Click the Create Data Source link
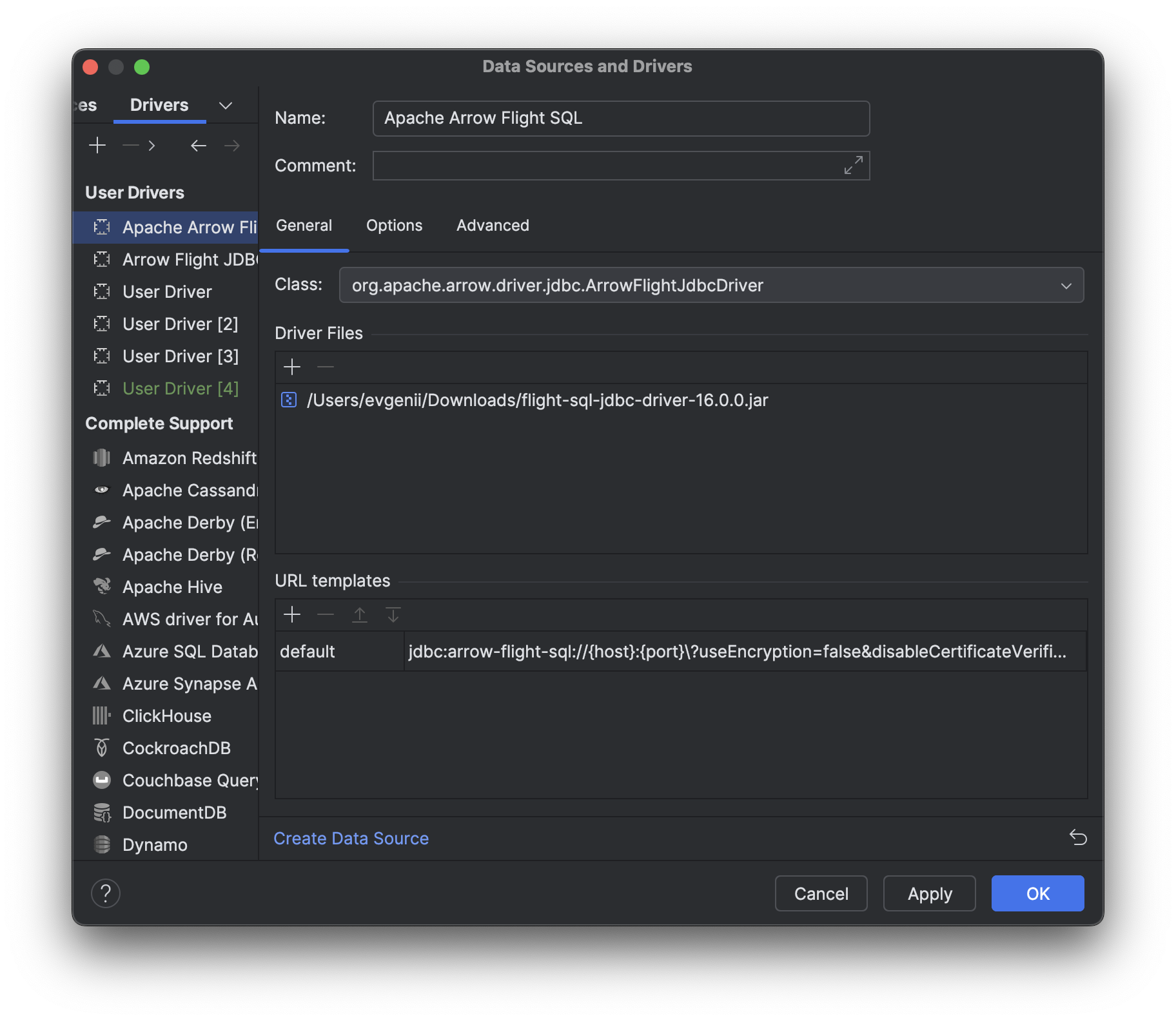 [351, 838]
